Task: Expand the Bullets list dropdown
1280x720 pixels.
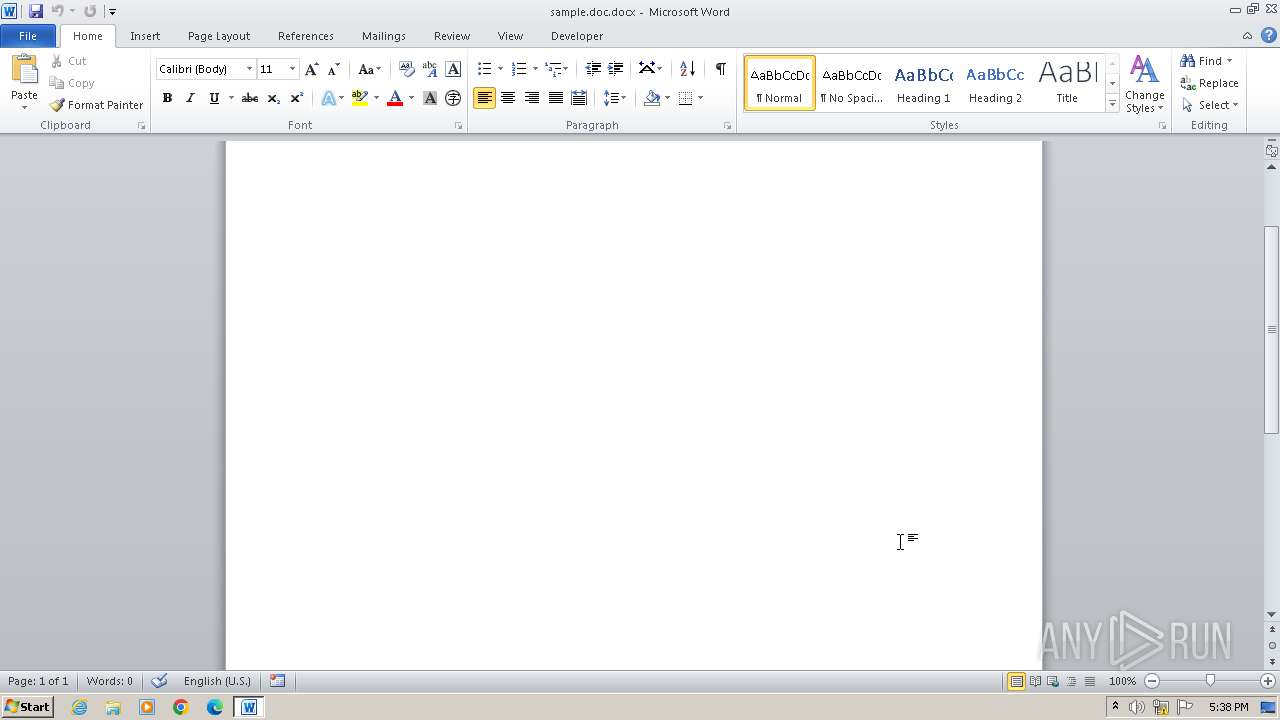Action: pos(500,69)
